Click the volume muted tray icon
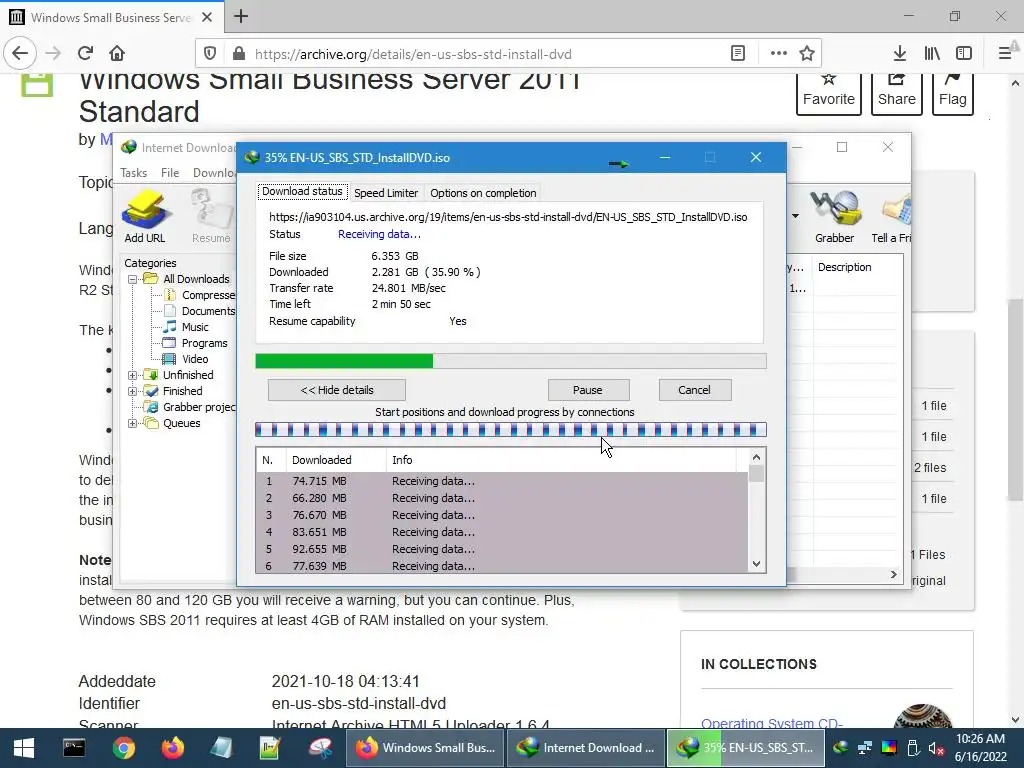The height and width of the screenshot is (768, 1024). click(936, 748)
